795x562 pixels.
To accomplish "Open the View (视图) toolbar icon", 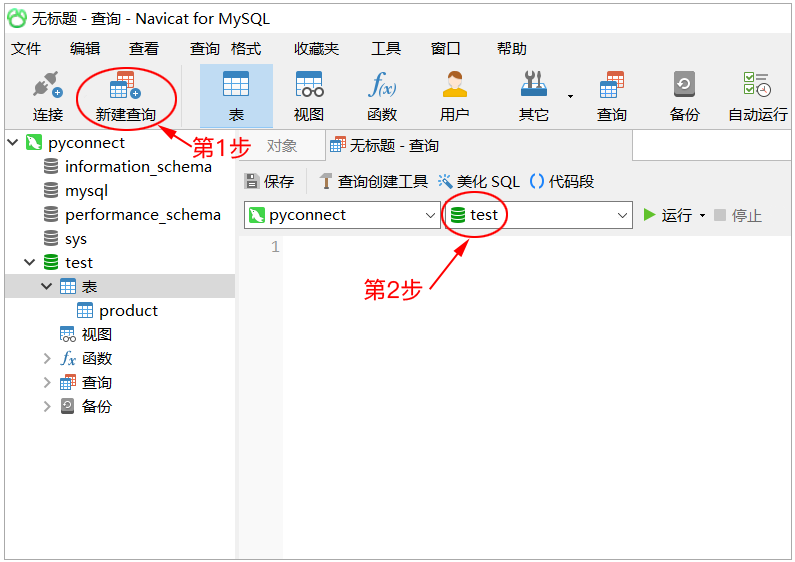I will (309, 85).
